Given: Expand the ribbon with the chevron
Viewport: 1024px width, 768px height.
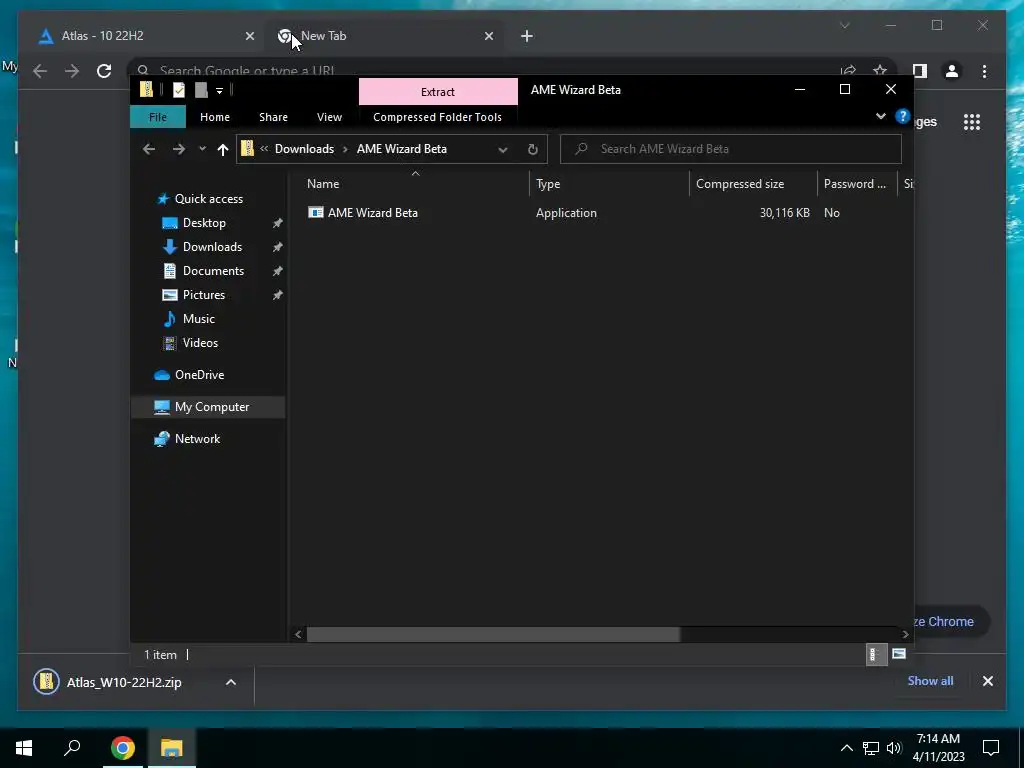Looking at the screenshot, I should tap(881, 116).
